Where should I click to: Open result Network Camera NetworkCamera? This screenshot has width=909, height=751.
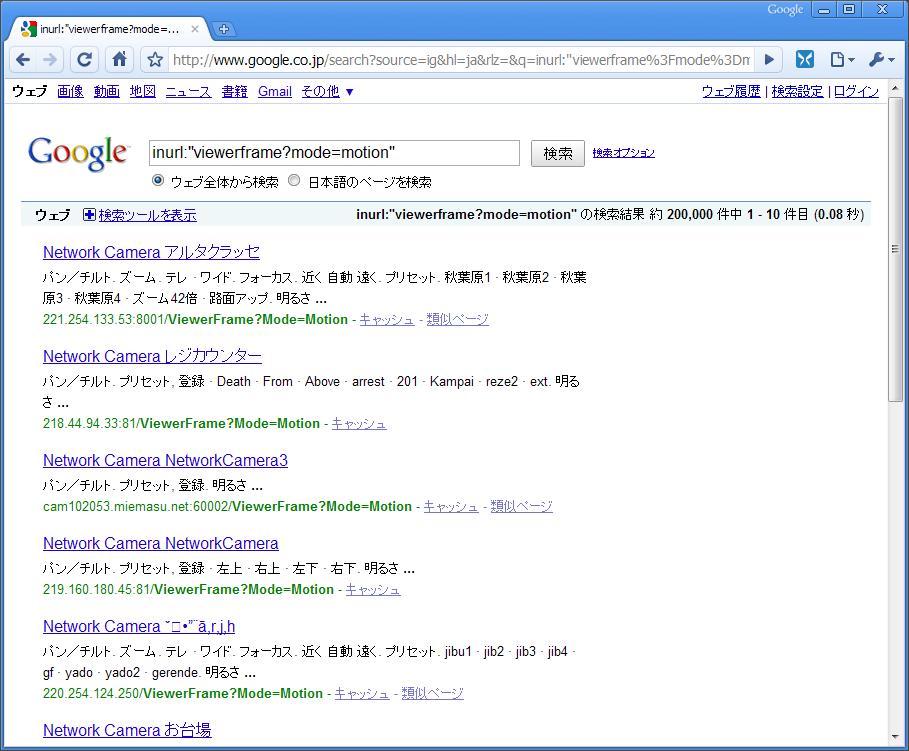[x=161, y=543]
